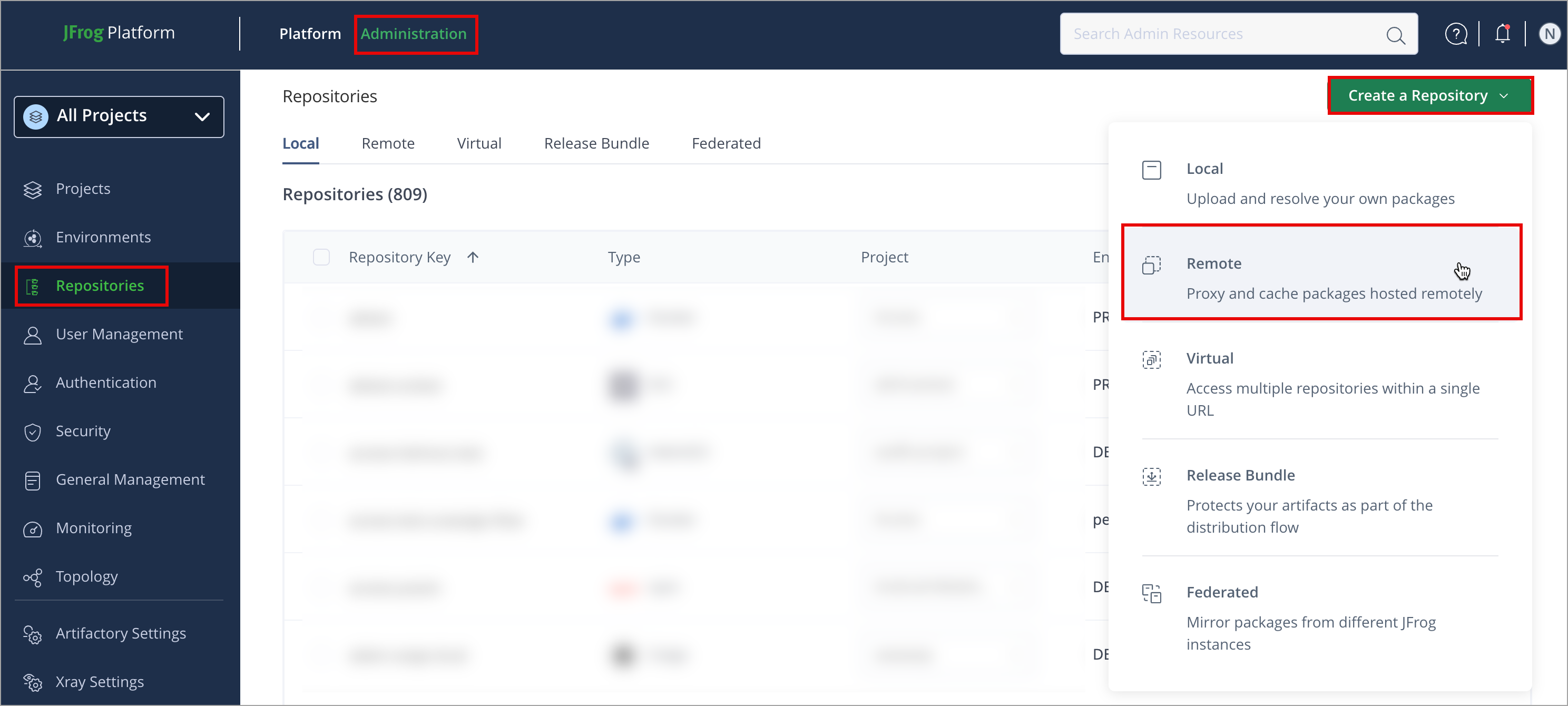Switch to the Federated tab
This screenshot has height=706, width=1568.
click(726, 144)
